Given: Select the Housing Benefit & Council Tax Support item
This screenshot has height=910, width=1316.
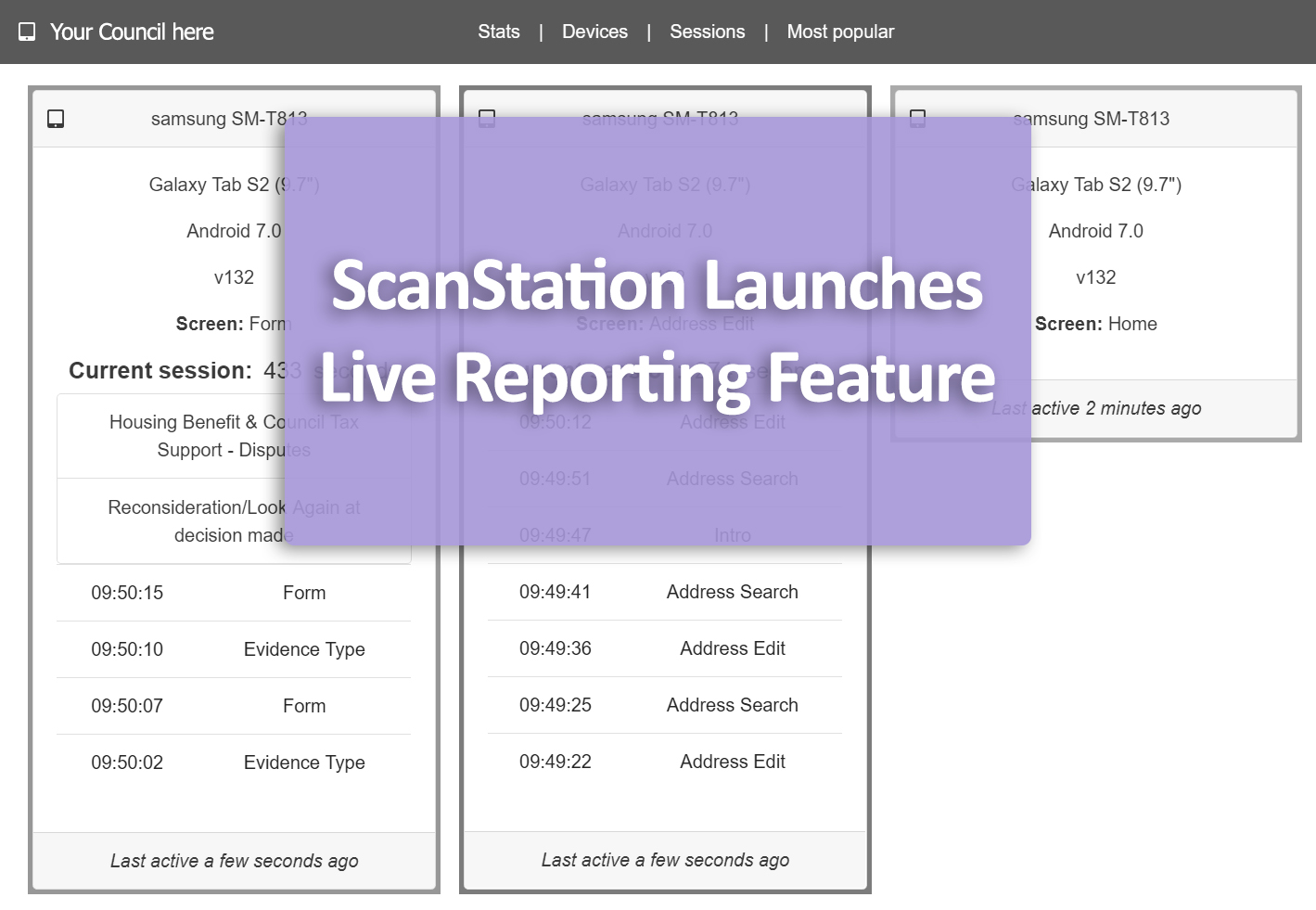Looking at the screenshot, I should (234, 436).
